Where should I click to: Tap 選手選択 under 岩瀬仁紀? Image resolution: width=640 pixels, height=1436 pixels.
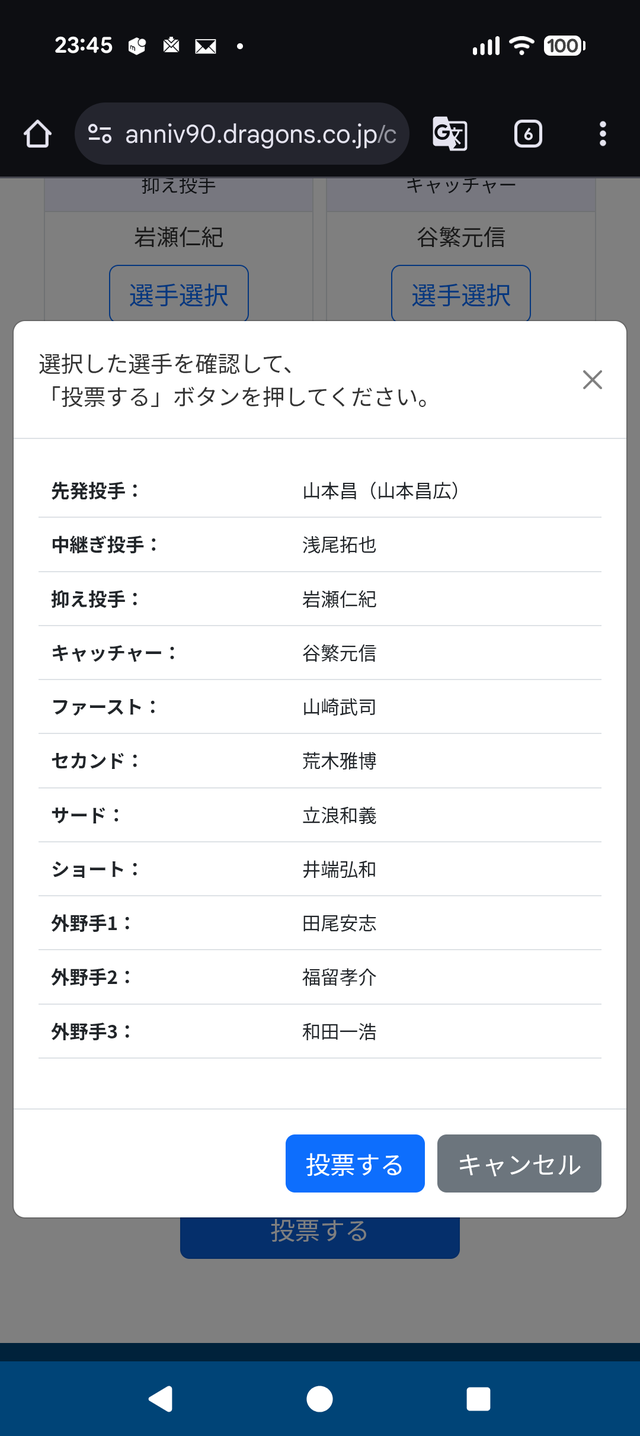point(179,294)
